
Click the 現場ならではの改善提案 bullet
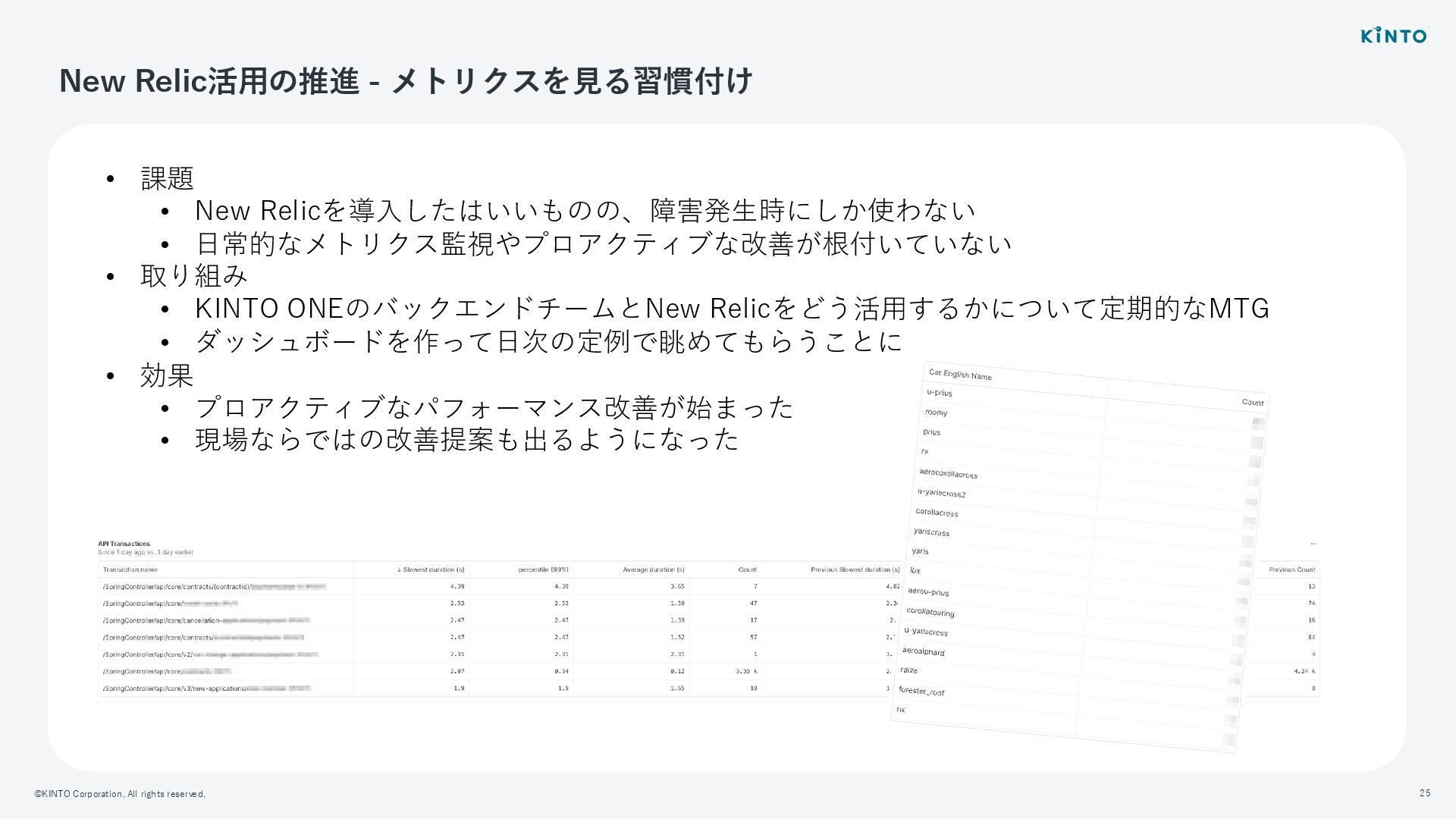click(466, 440)
